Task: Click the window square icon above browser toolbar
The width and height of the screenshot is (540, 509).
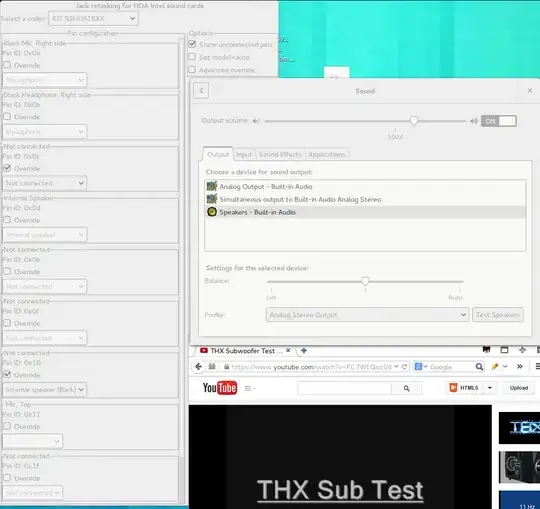Action: 504,350
